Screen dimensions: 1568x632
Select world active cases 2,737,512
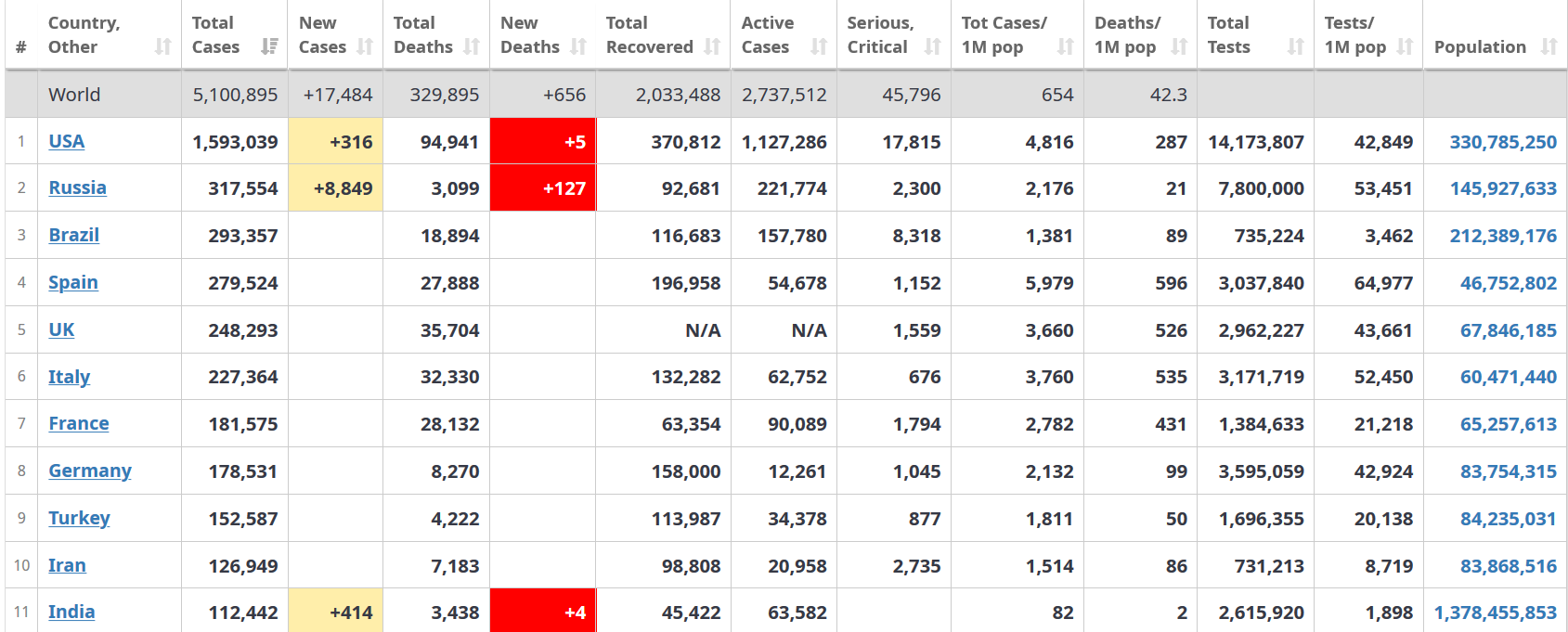pos(784,95)
